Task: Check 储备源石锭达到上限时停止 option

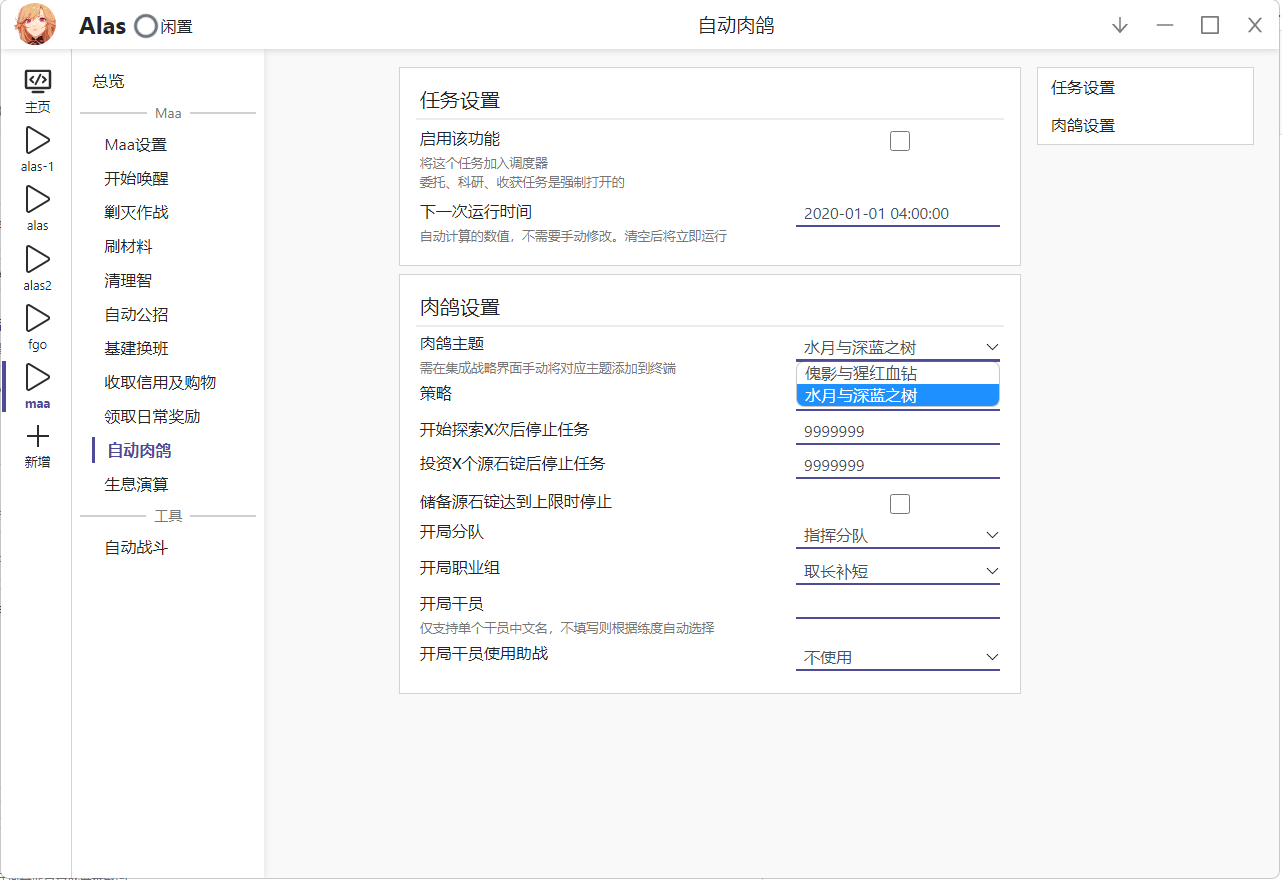Action: click(x=899, y=503)
